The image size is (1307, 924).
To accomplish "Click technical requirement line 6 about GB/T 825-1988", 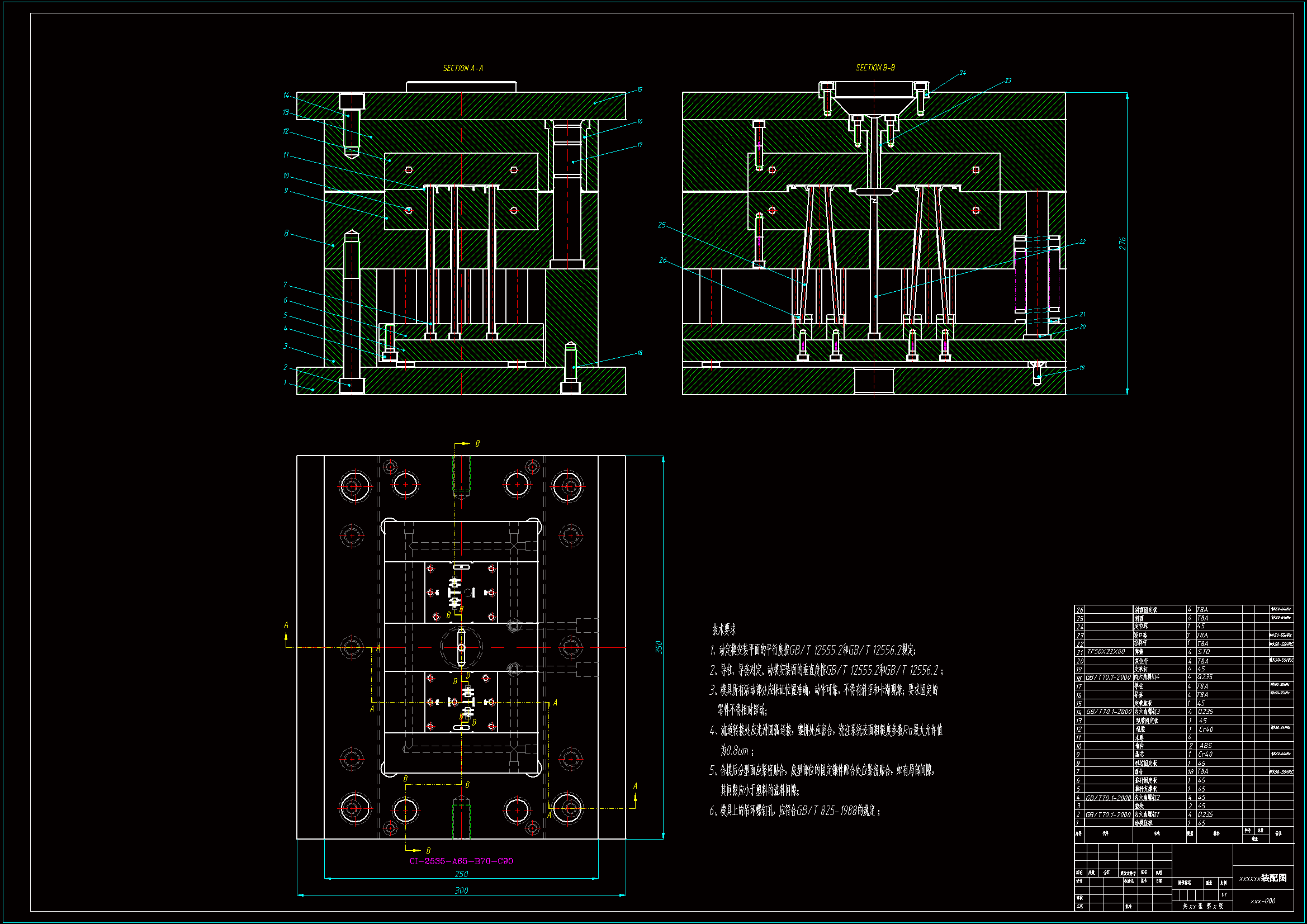I will pos(795,811).
